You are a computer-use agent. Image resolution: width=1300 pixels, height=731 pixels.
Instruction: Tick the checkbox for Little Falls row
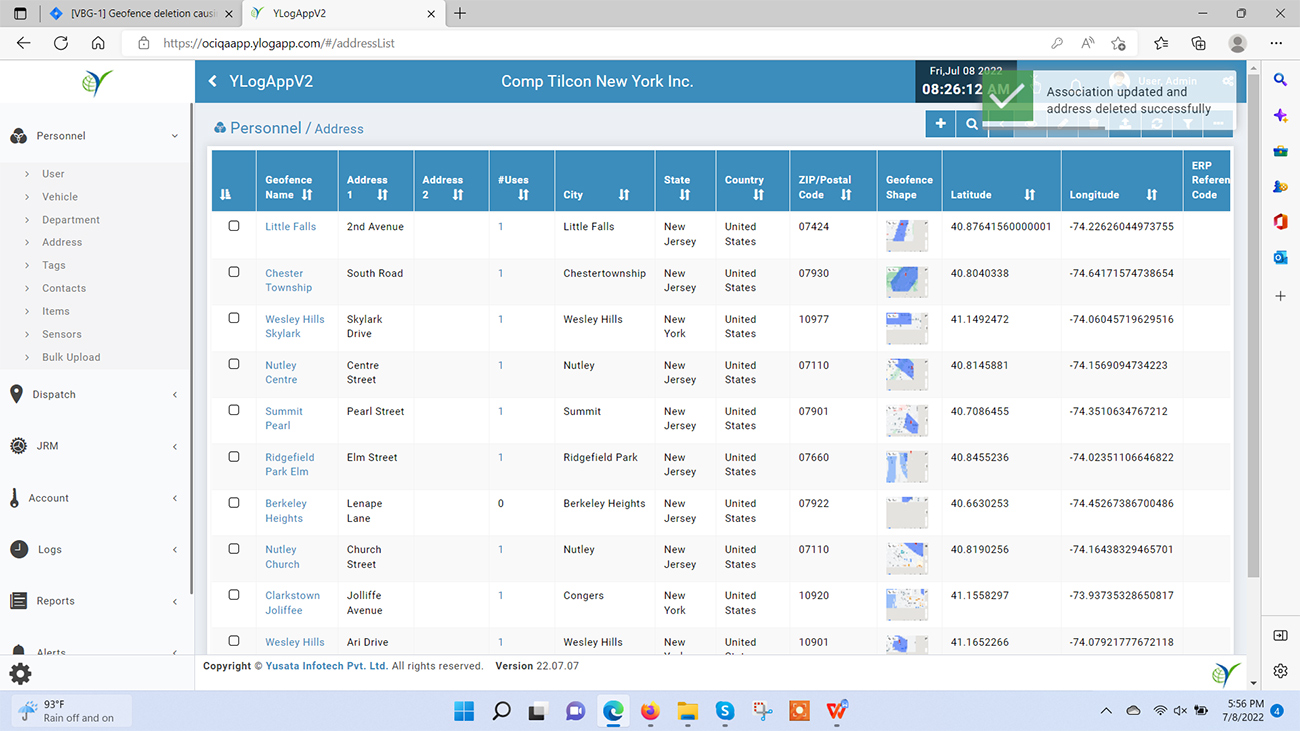[x=234, y=226]
